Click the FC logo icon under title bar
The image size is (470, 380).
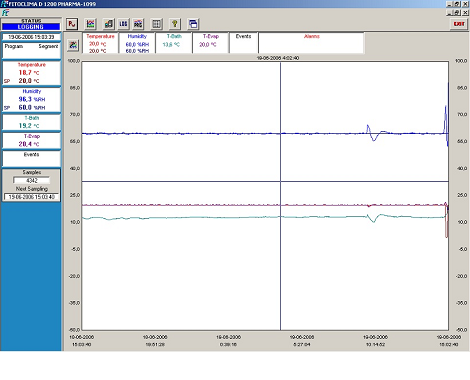5,13
